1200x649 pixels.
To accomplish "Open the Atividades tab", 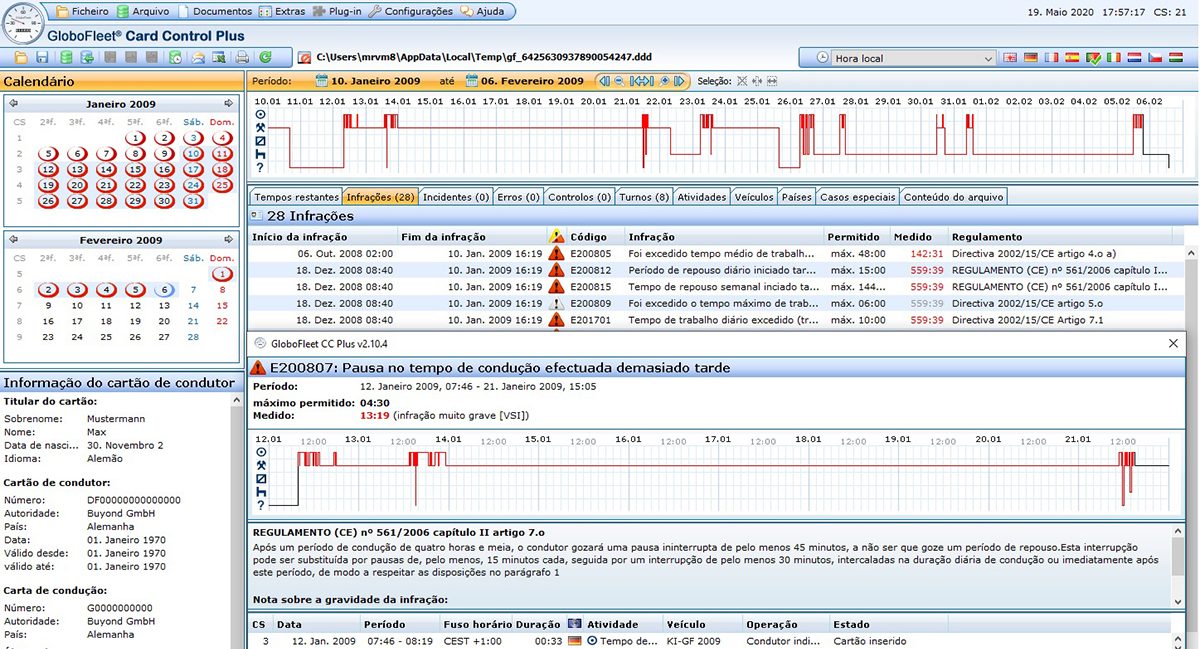I will (701, 197).
